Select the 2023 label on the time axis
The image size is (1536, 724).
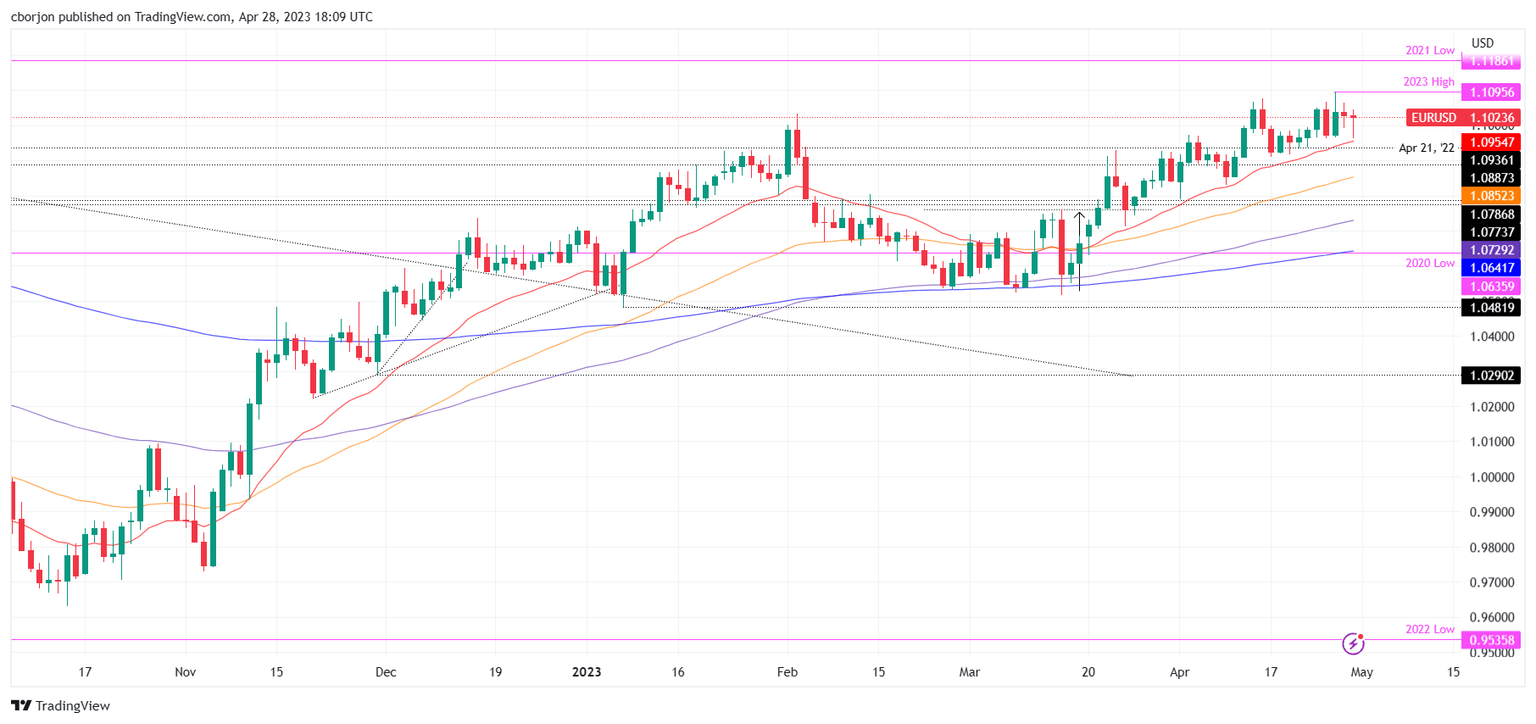(x=585, y=672)
